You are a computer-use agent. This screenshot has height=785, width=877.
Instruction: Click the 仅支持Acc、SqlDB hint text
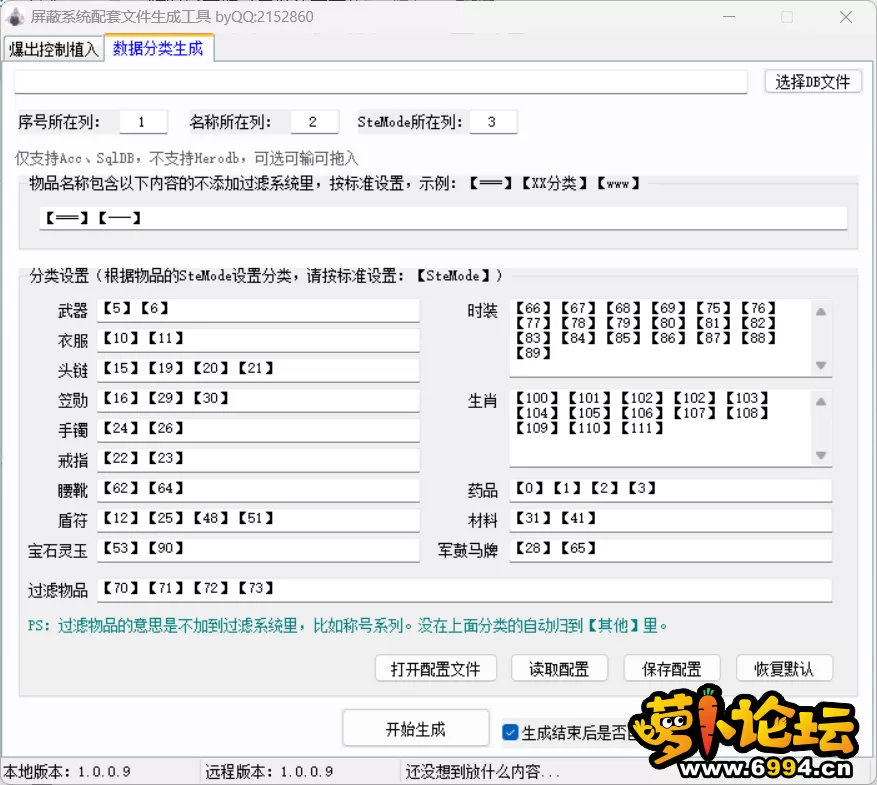tap(186, 158)
